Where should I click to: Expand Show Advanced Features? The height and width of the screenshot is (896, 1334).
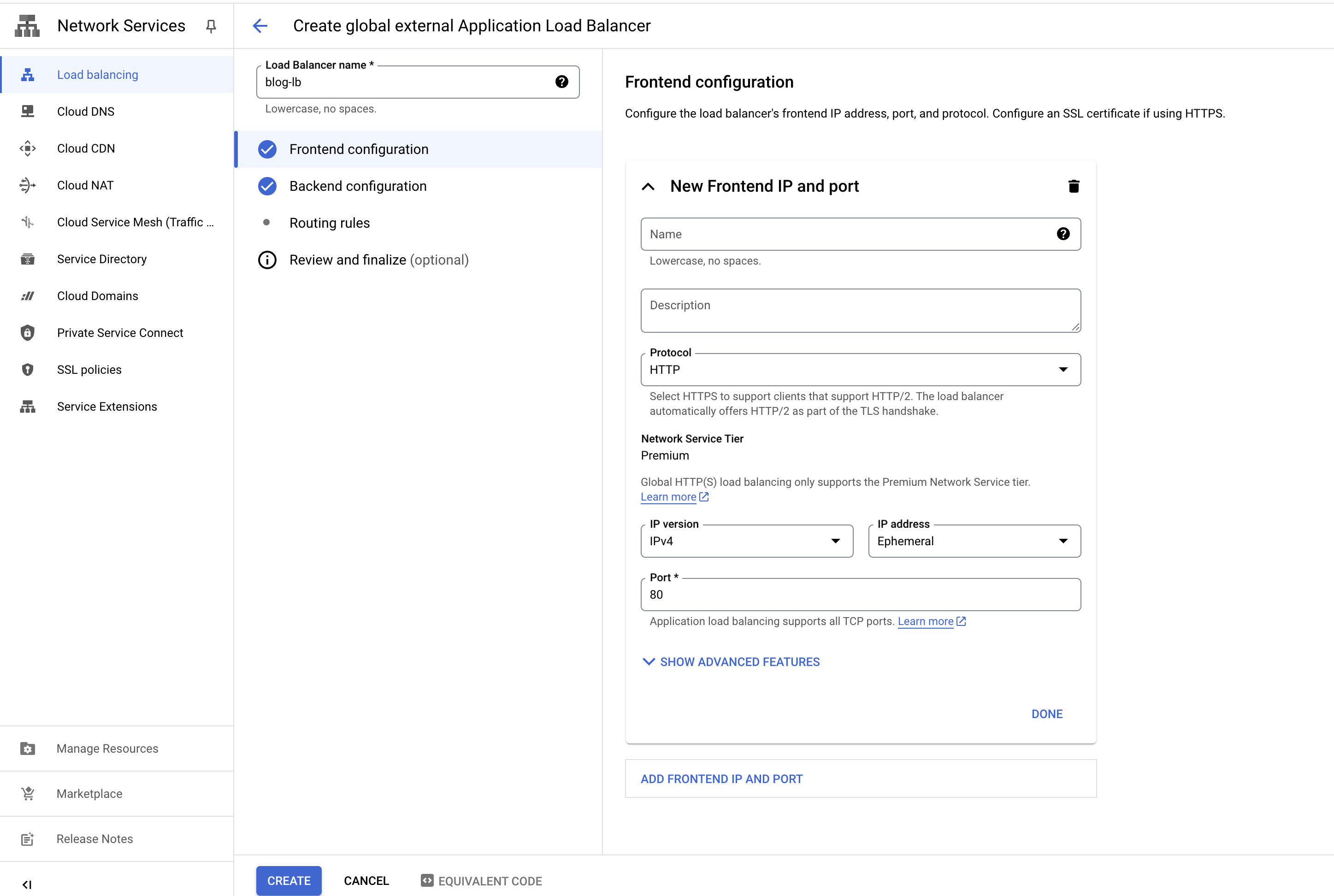[x=731, y=662]
